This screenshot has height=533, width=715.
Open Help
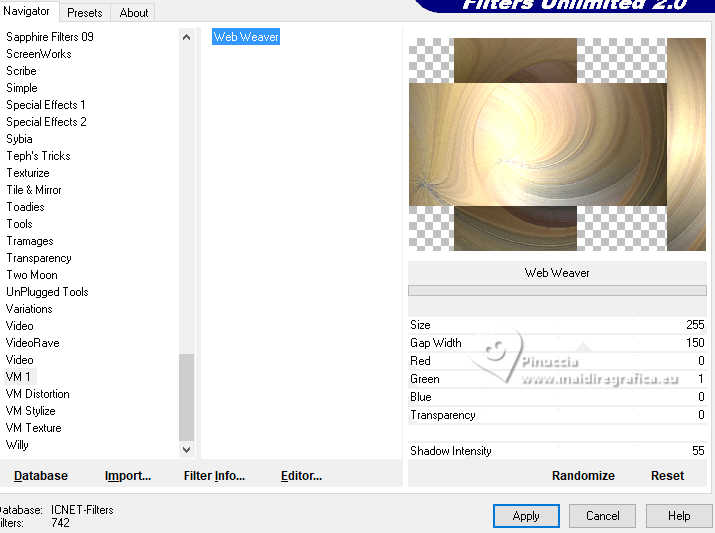679,516
